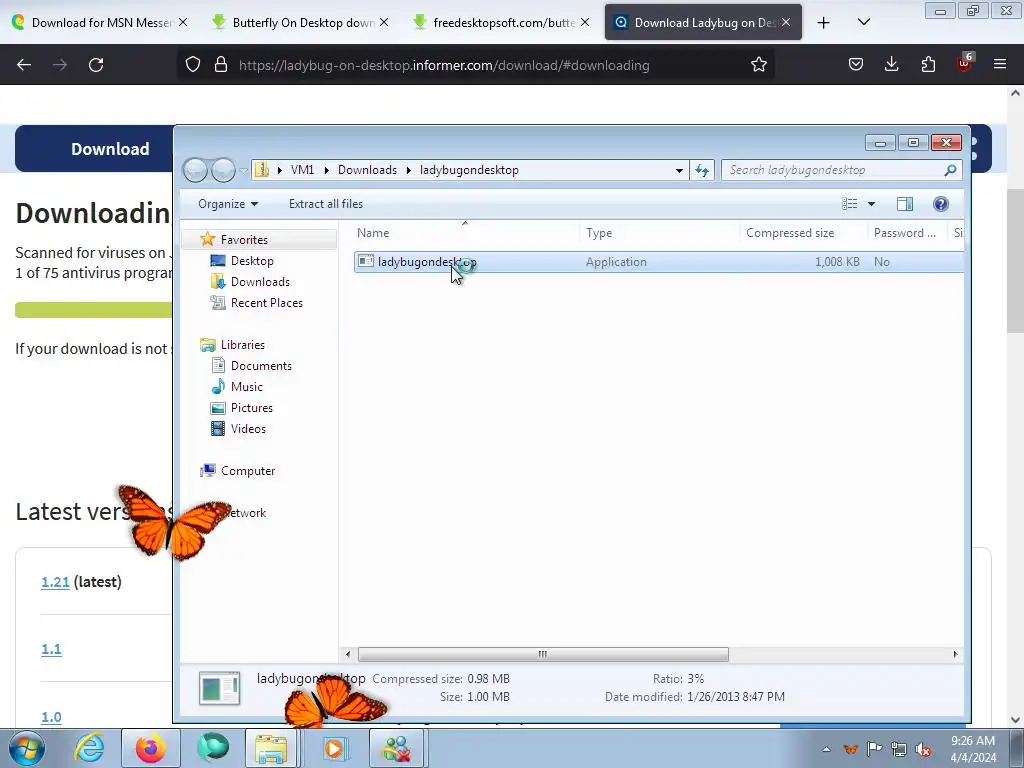Select the Pictures library
Image resolution: width=1024 pixels, height=768 pixels.
pyautogui.click(x=251, y=408)
